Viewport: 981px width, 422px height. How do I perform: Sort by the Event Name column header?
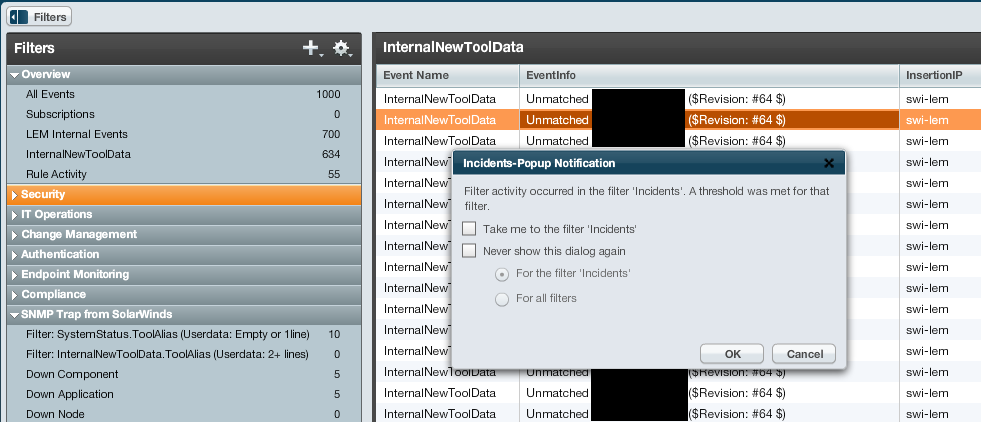(x=447, y=76)
